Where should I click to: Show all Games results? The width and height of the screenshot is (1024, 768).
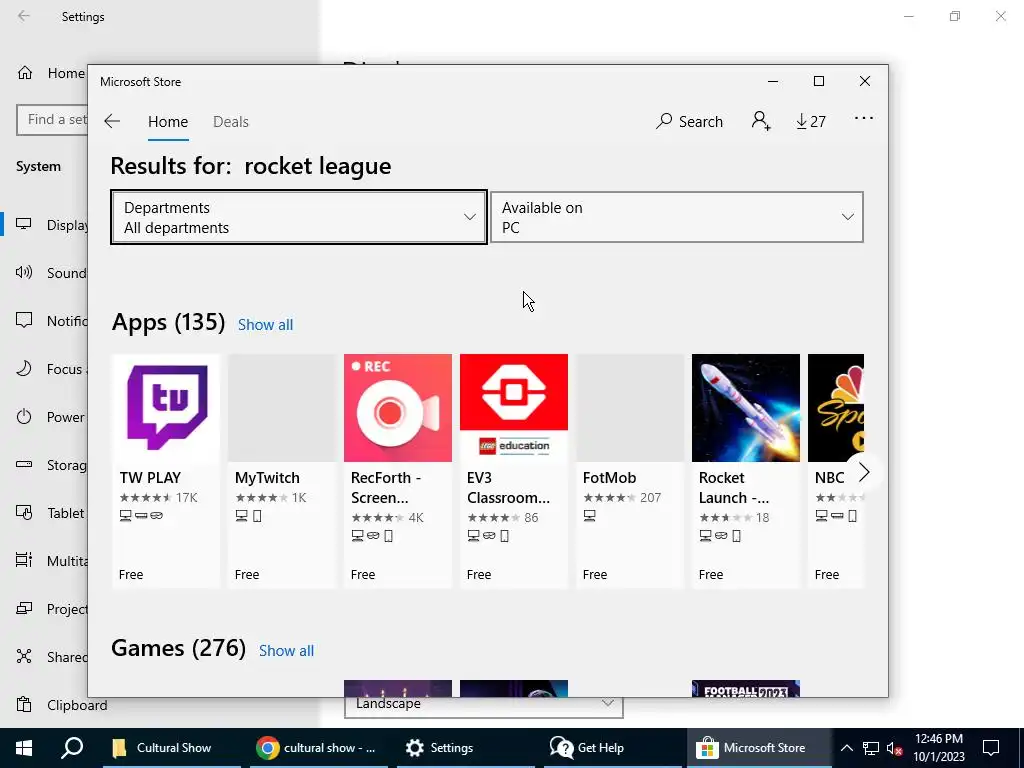point(286,650)
